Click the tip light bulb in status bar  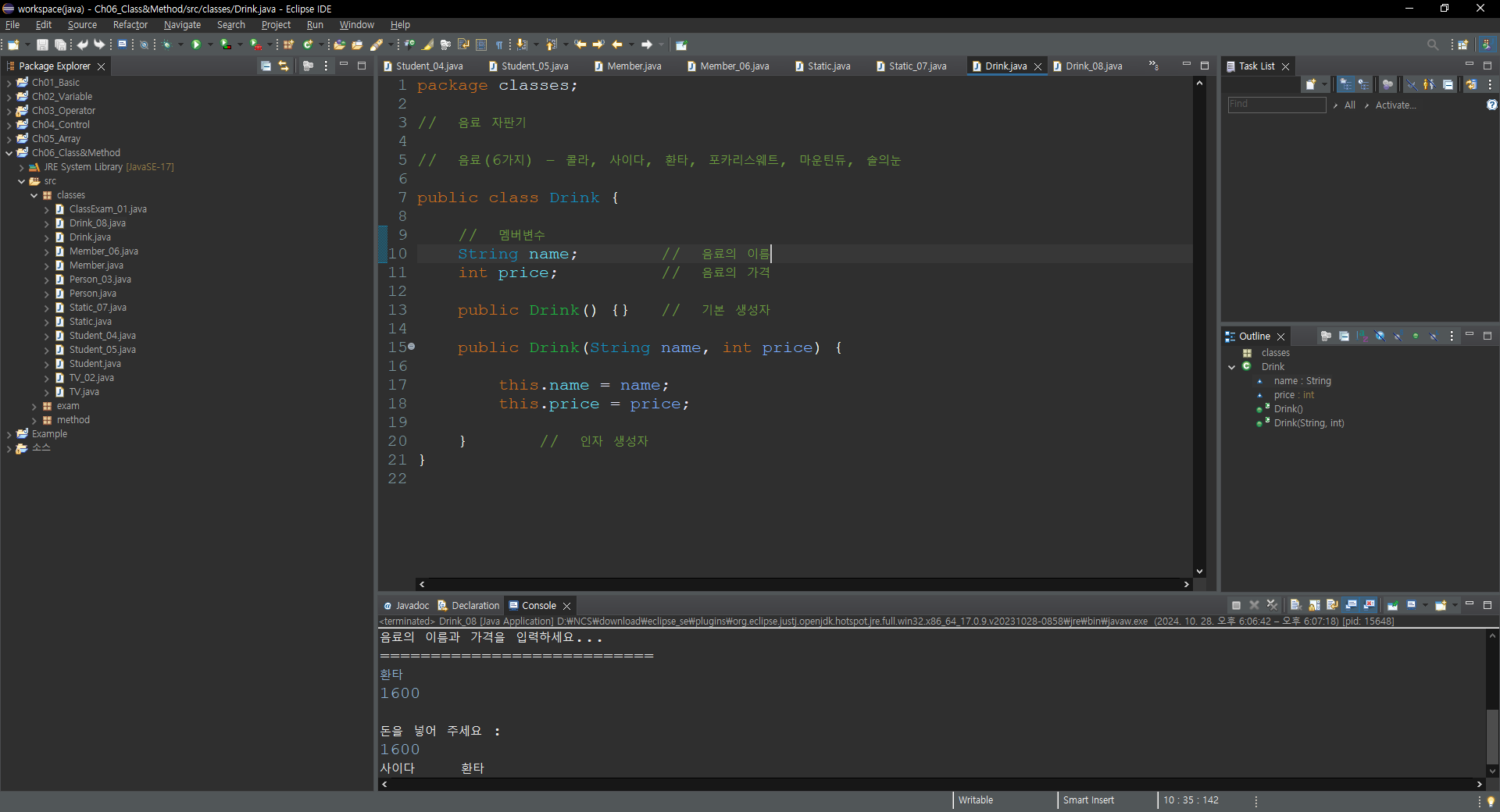coord(1491,801)
